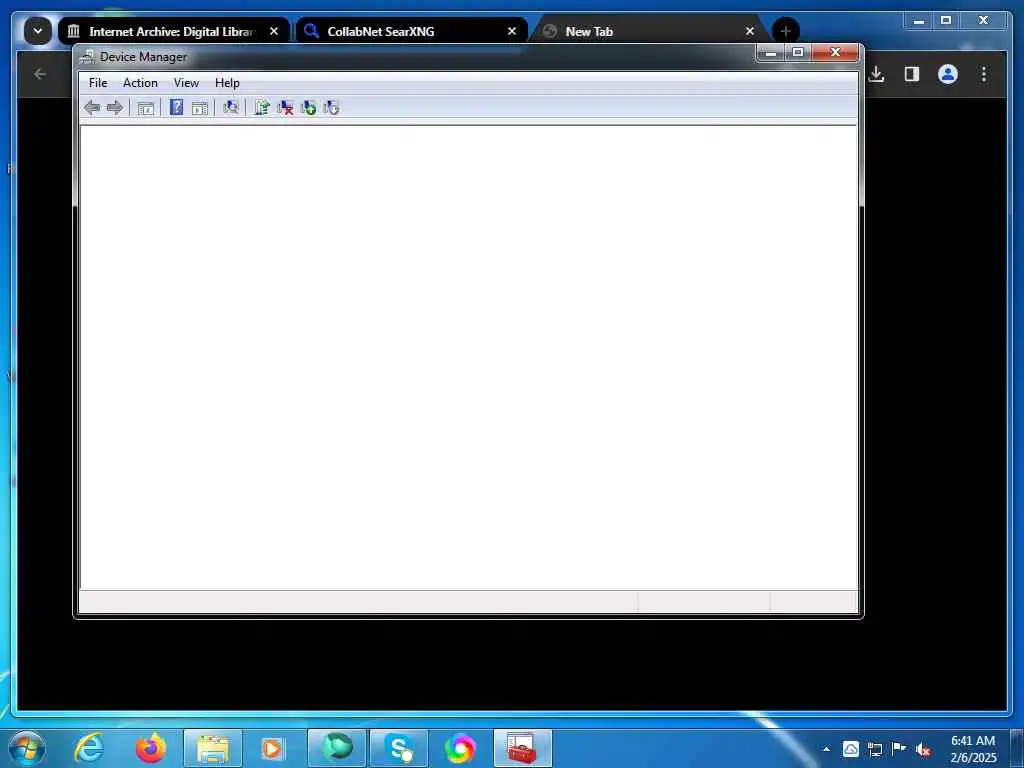This screenshot has height=768, width=1024.
Task: Open the Help menu in Device Manager
Action: 227,83
